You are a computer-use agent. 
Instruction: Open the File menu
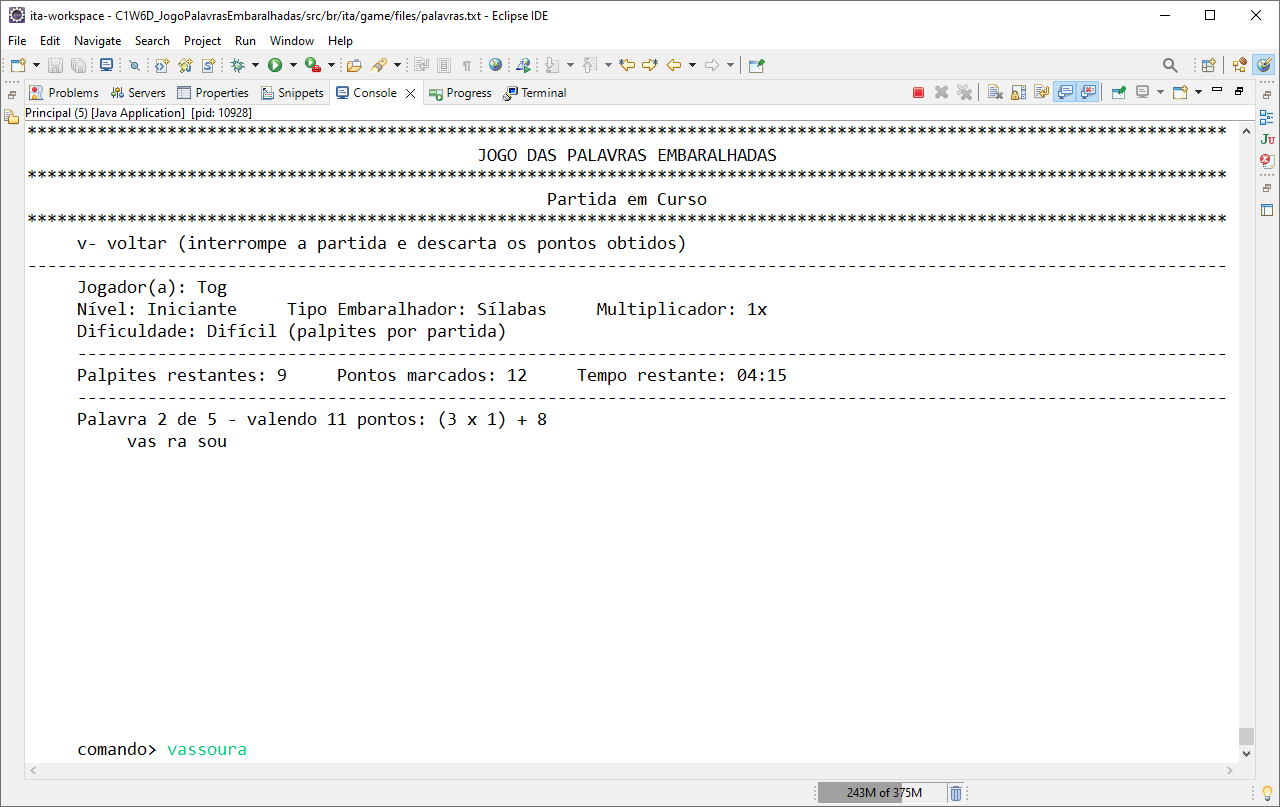pos(17,41)
